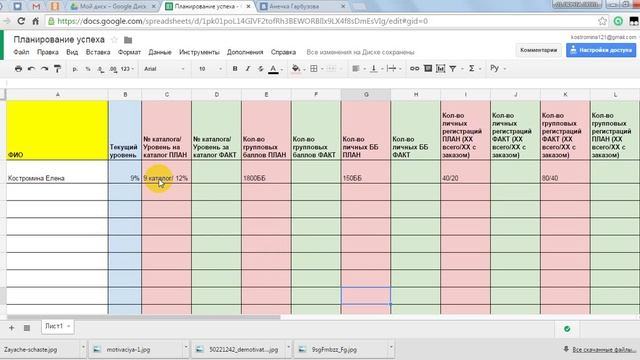This screenshot has width=640, height=360.
Task: Open the Borders menu
Action: (x=314, y=69)
